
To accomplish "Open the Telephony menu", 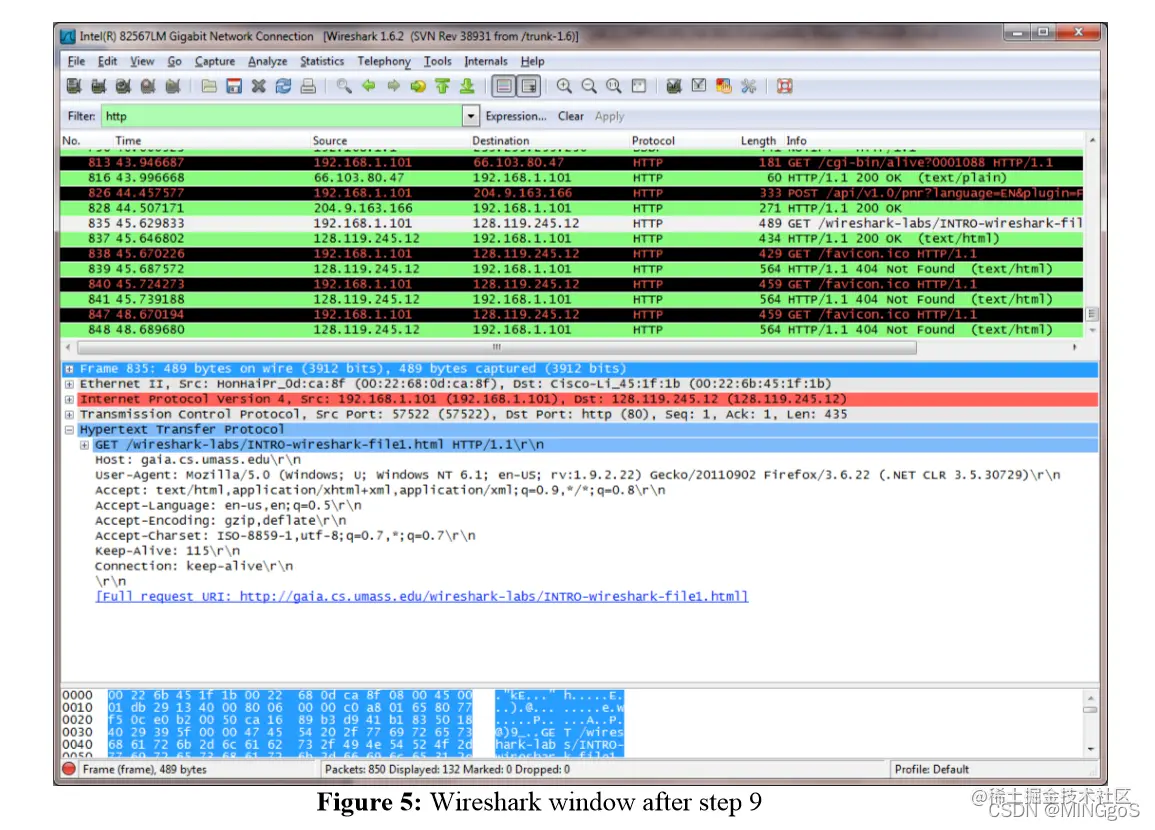I will [x=384, y=61].
